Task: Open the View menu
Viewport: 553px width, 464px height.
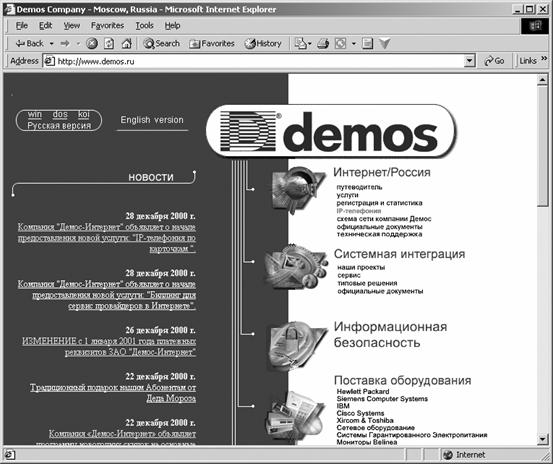Action: pyautogui.click(x=72, y=26)
